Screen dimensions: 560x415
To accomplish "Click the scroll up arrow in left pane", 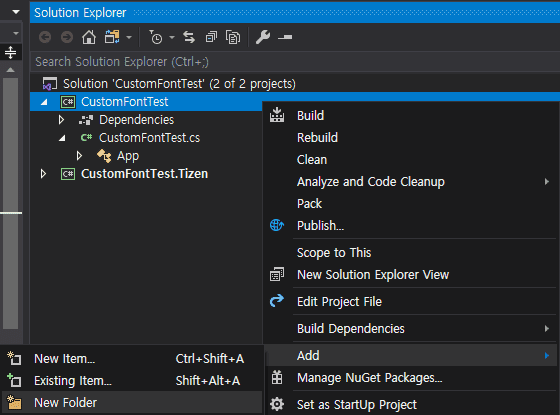I will pos(10,70).
